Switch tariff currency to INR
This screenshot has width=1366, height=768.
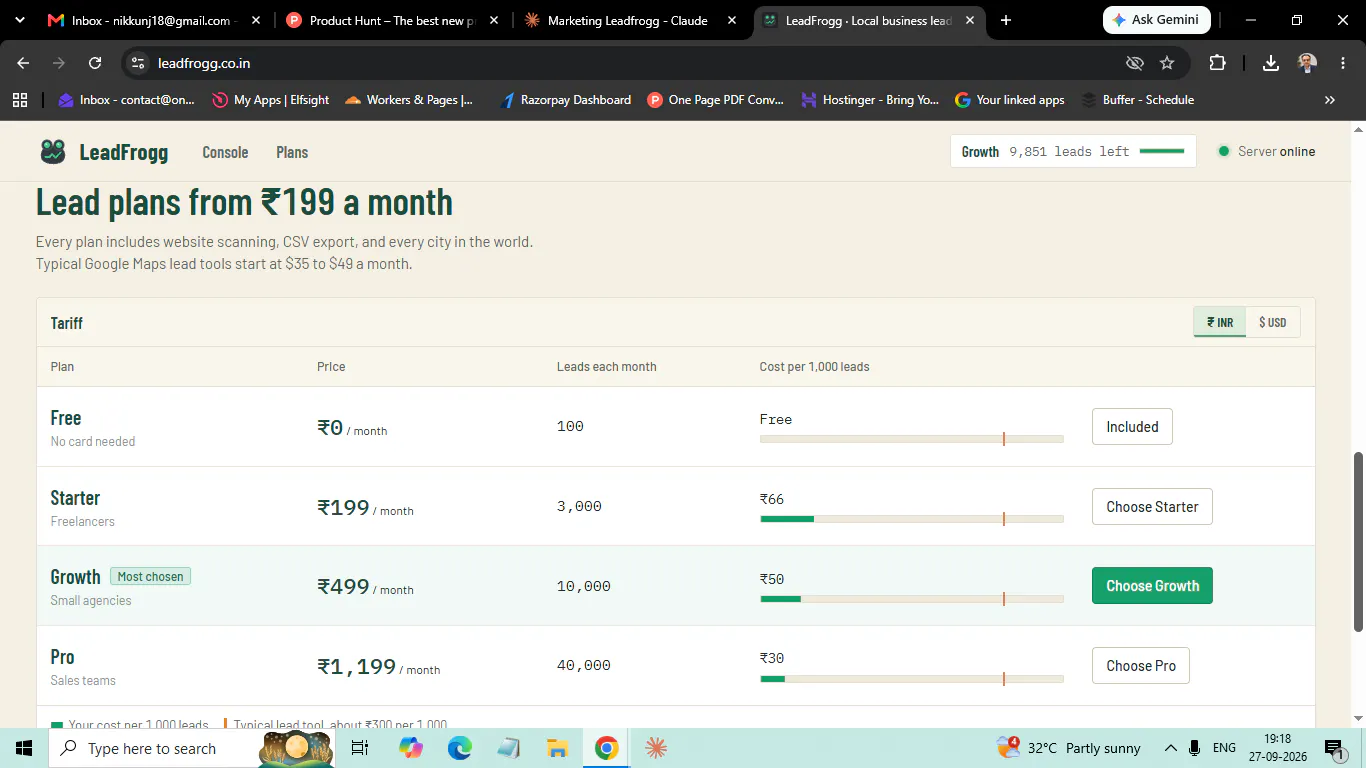click(1220, 322)
